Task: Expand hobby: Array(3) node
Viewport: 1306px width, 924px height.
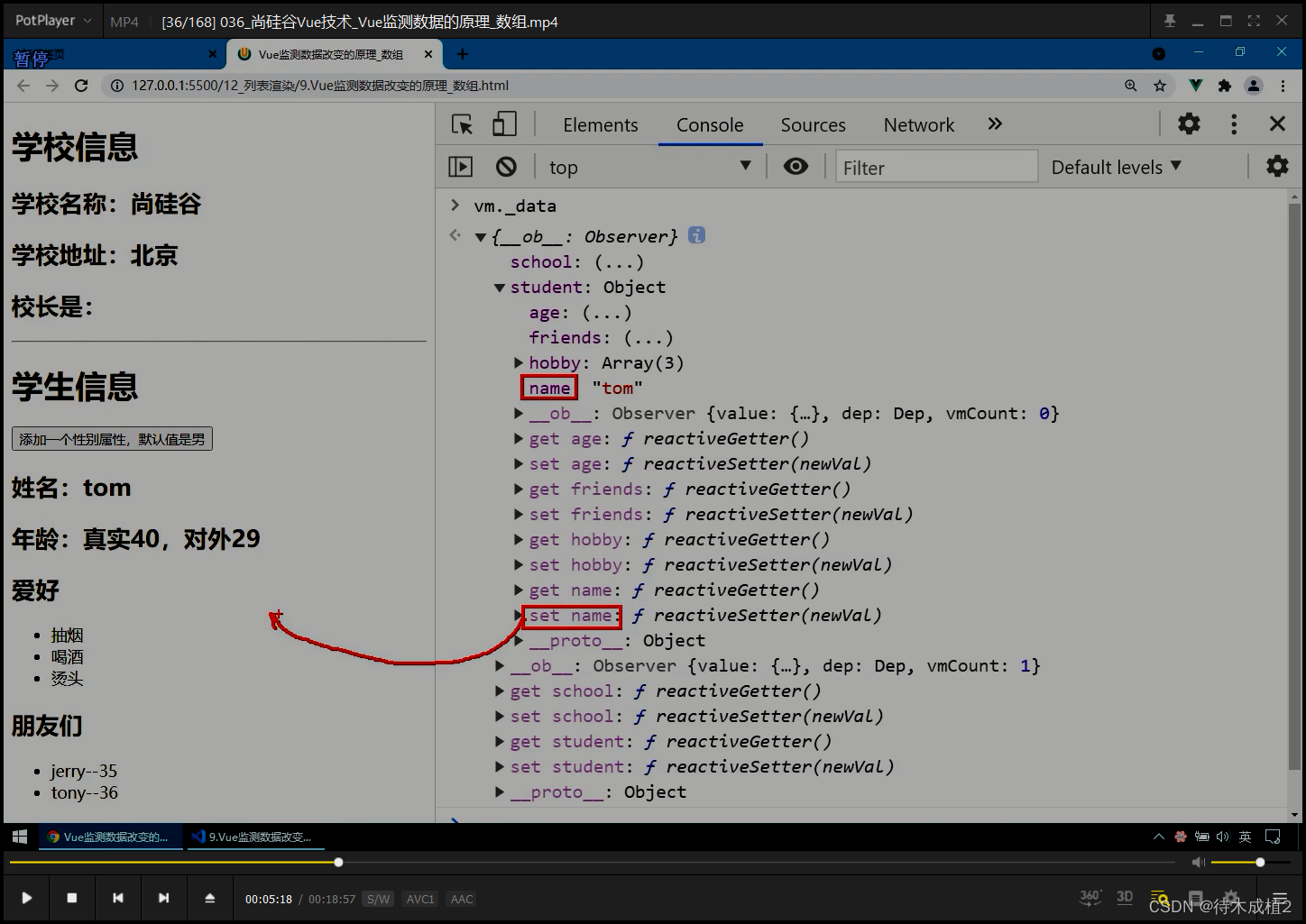Action: click(519, 362)
